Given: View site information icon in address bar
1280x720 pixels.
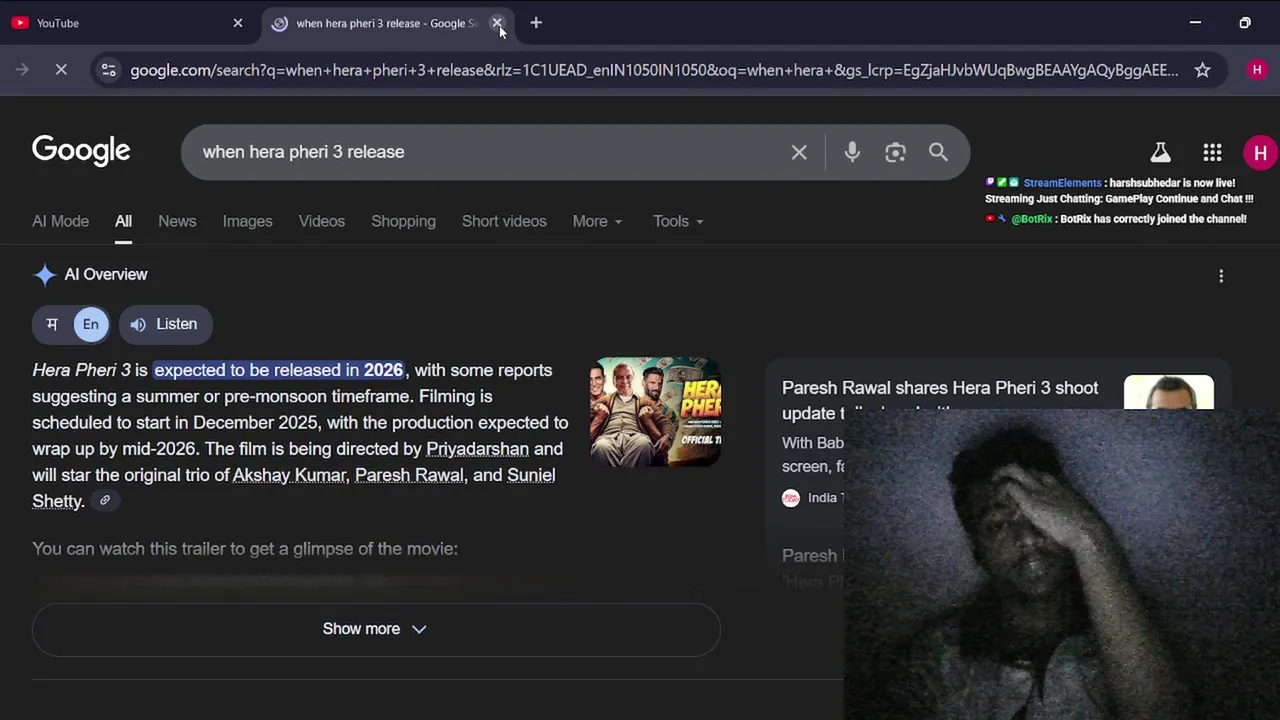Looking at the screenshot, I should click(109, 70).
